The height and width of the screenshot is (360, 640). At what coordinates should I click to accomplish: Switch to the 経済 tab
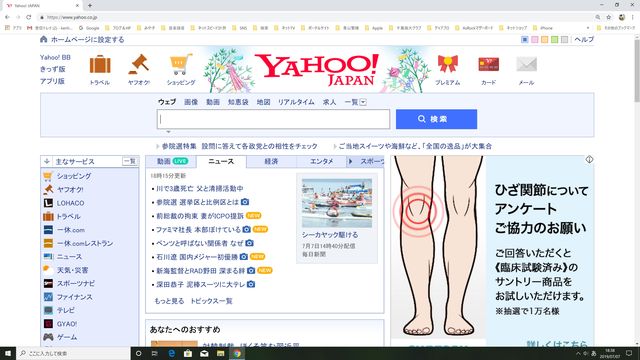tap(271, 162)
